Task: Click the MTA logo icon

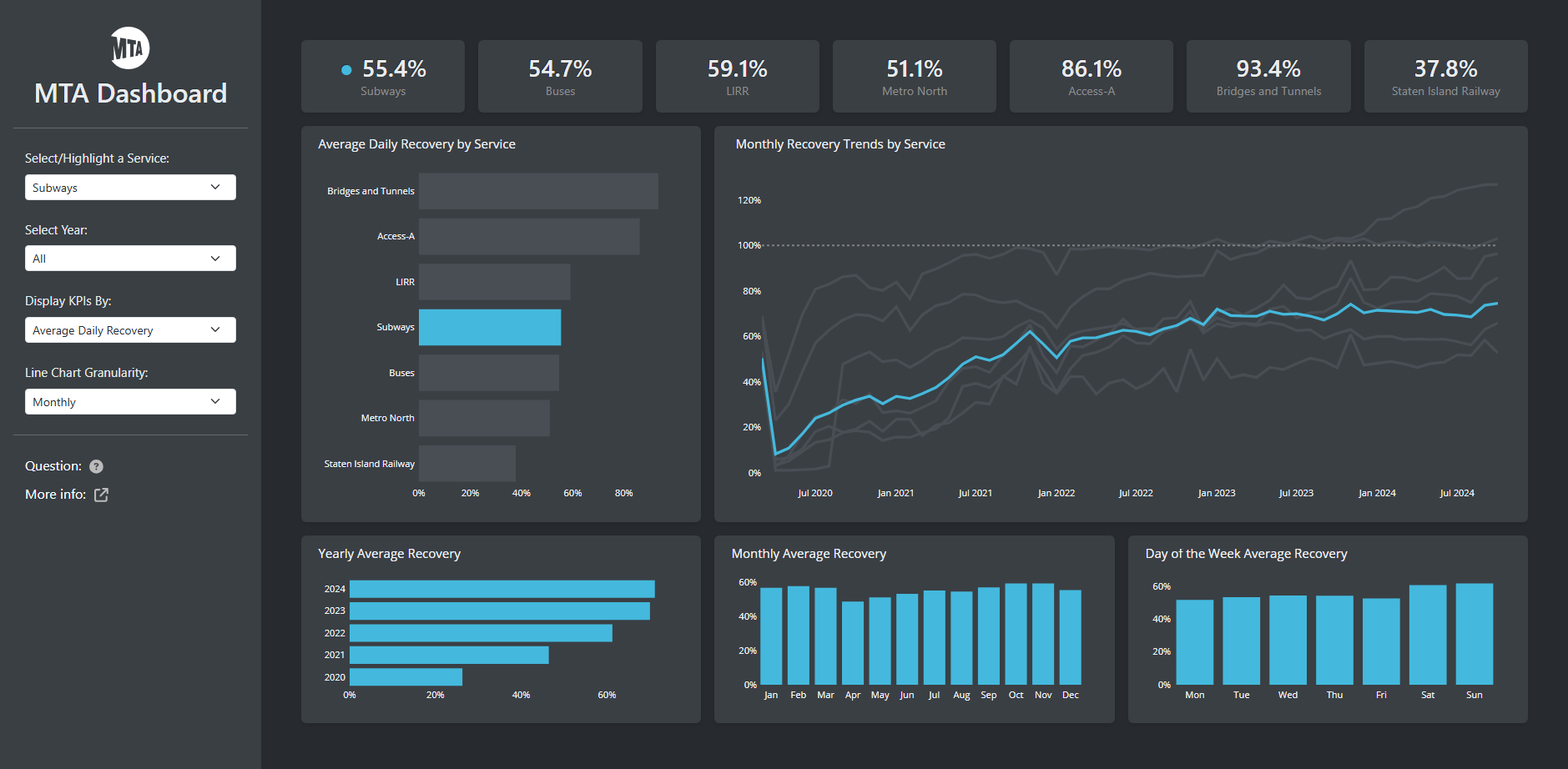Action: (x=130, y=48)
